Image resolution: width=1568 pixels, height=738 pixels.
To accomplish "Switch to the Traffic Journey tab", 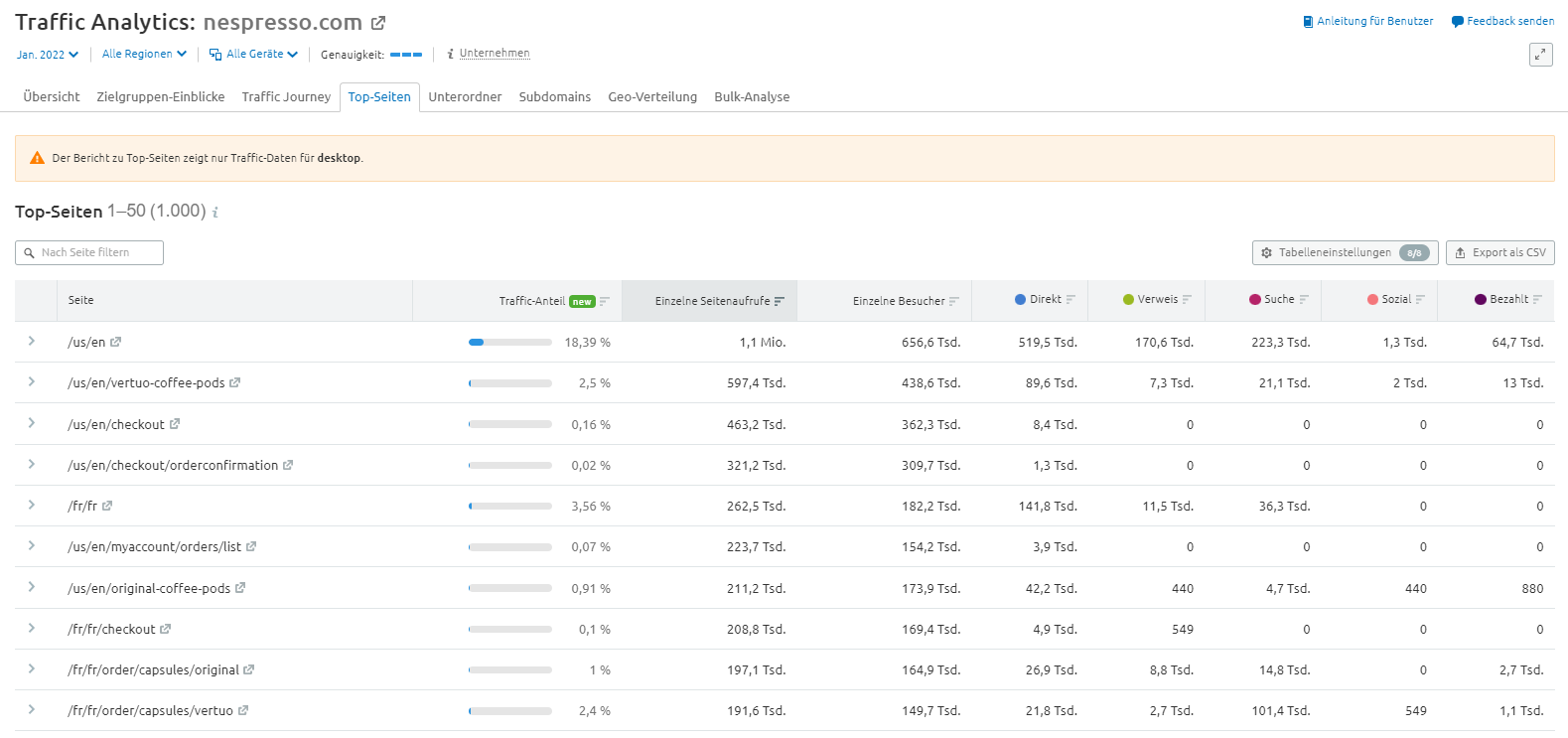I will (x=286, y=96).
